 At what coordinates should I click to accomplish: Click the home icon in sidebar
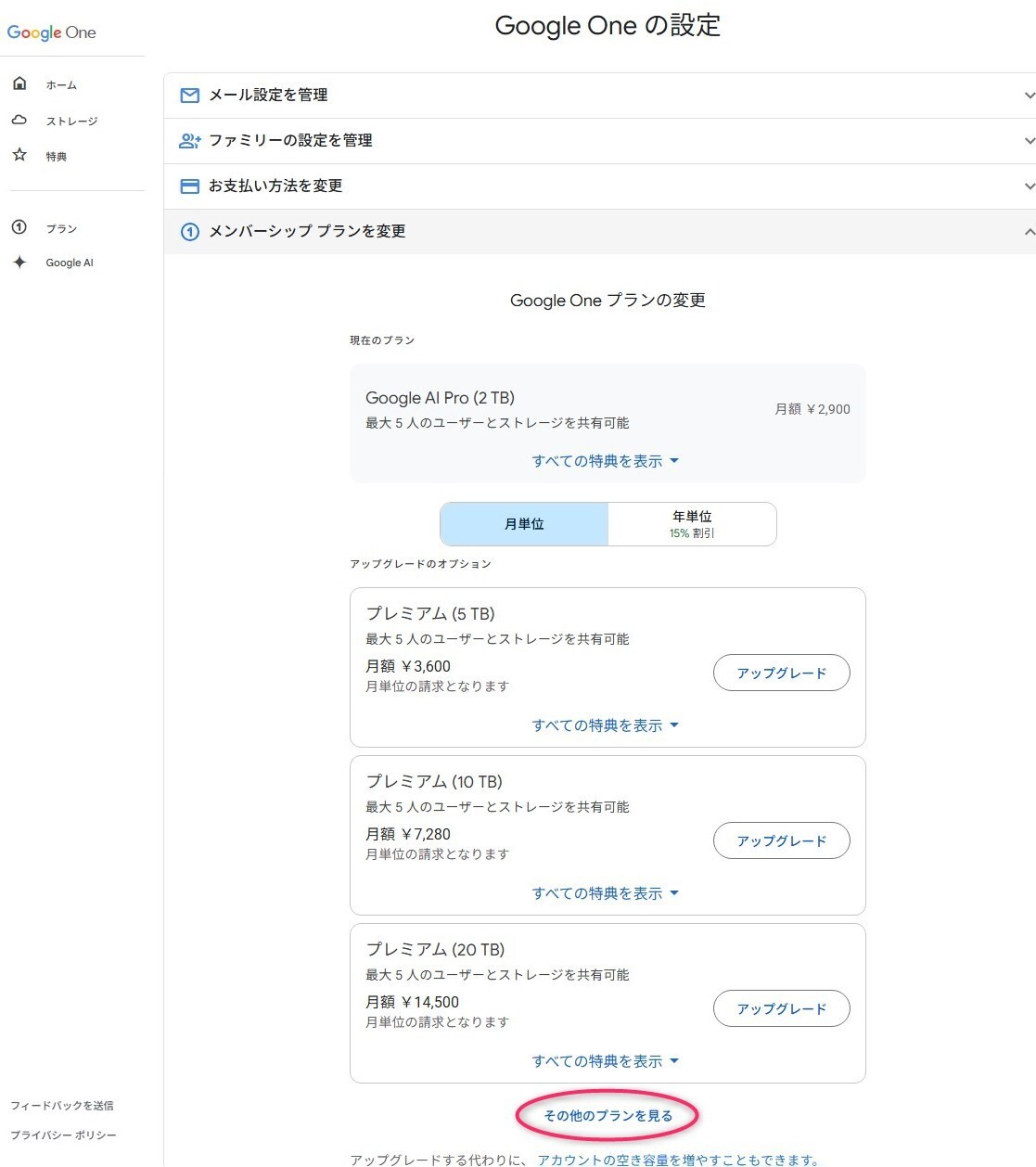click(x=19, y=84)
